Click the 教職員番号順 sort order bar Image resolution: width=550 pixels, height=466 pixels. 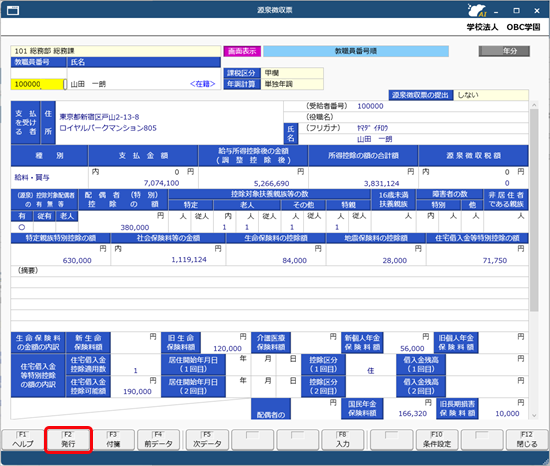[356, 51]
